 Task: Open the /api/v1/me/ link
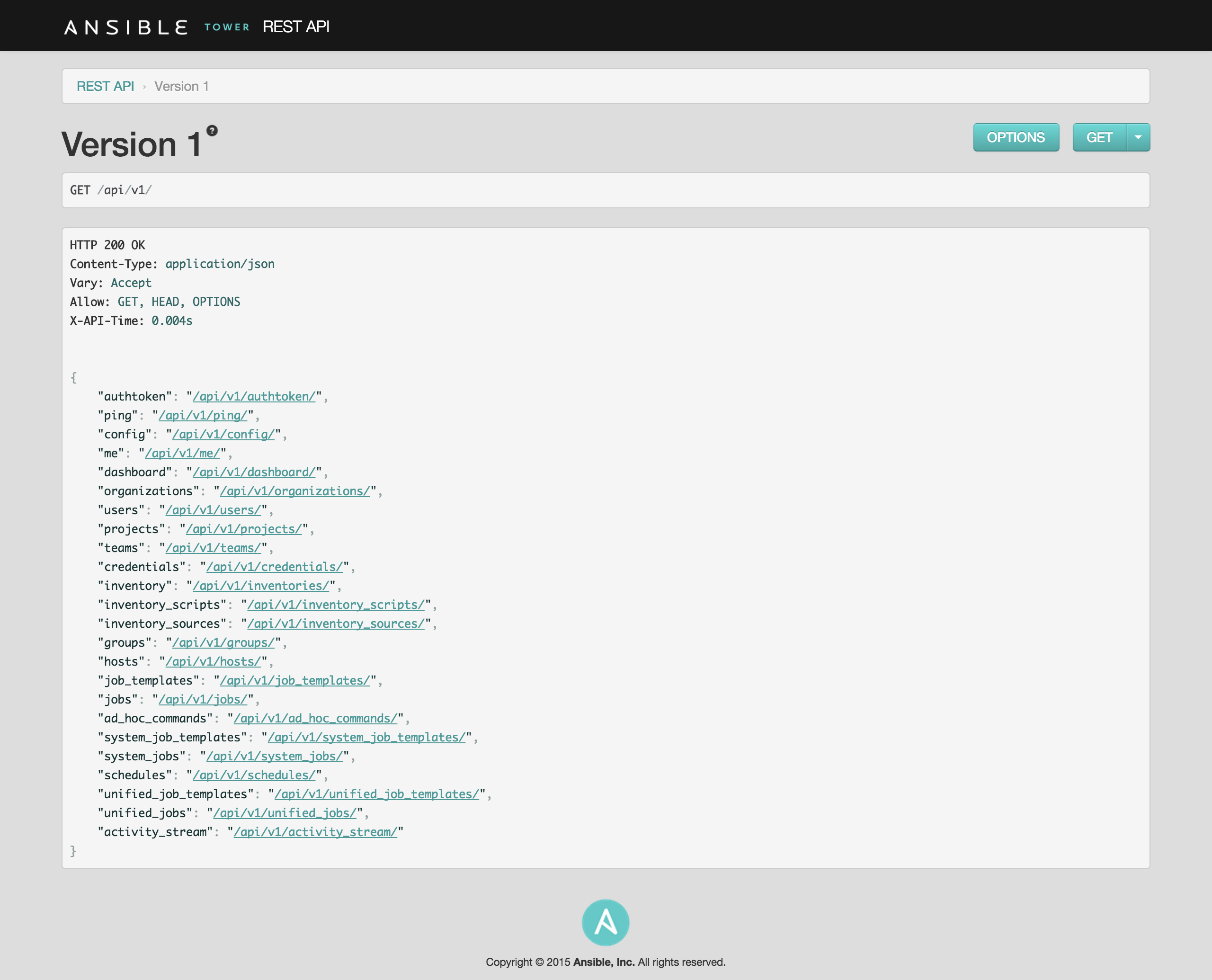point(182,453)
